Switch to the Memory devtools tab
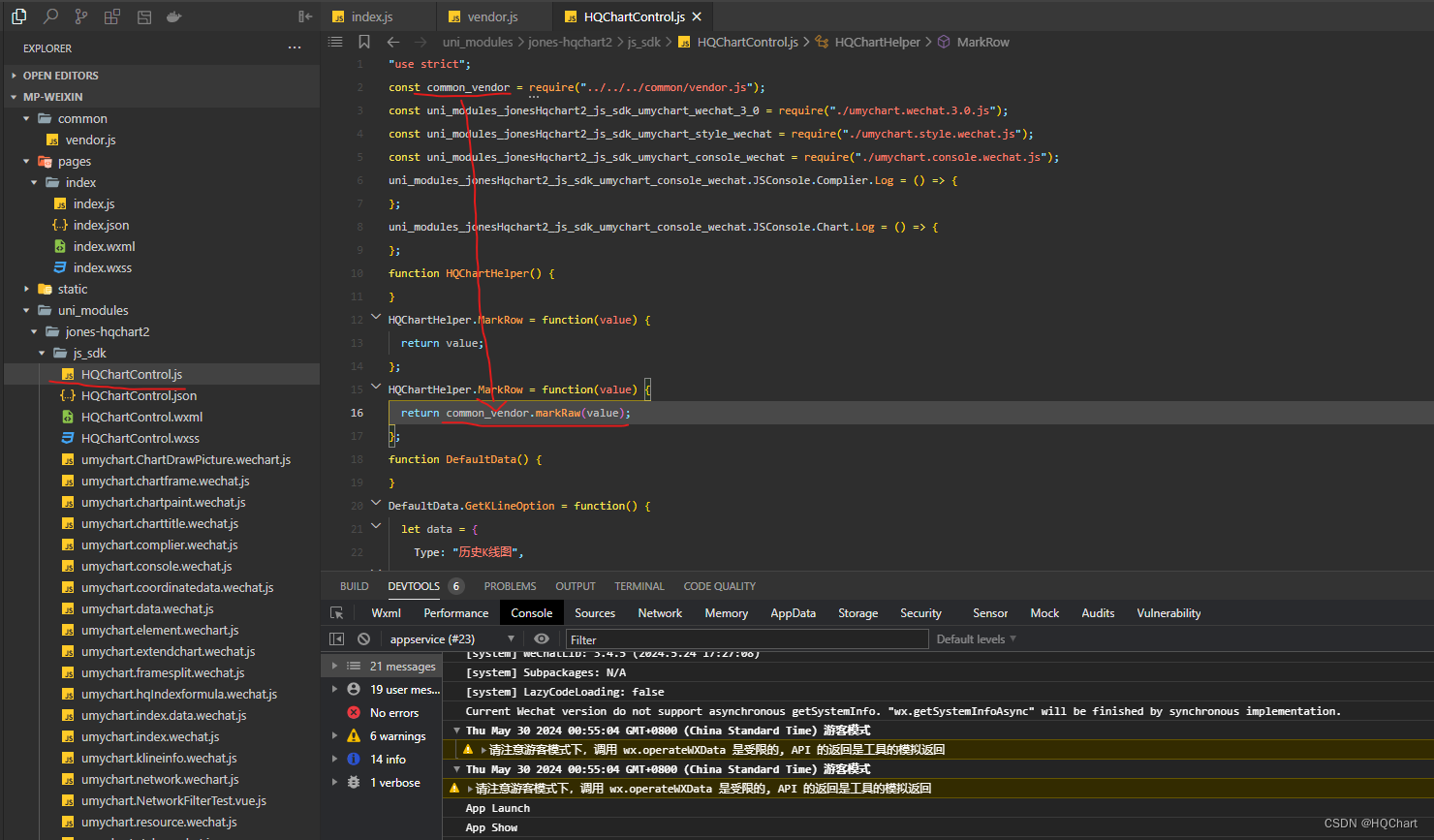Image resolution: width=1434 pixels, height=840 pixels. tap(727, 613)
